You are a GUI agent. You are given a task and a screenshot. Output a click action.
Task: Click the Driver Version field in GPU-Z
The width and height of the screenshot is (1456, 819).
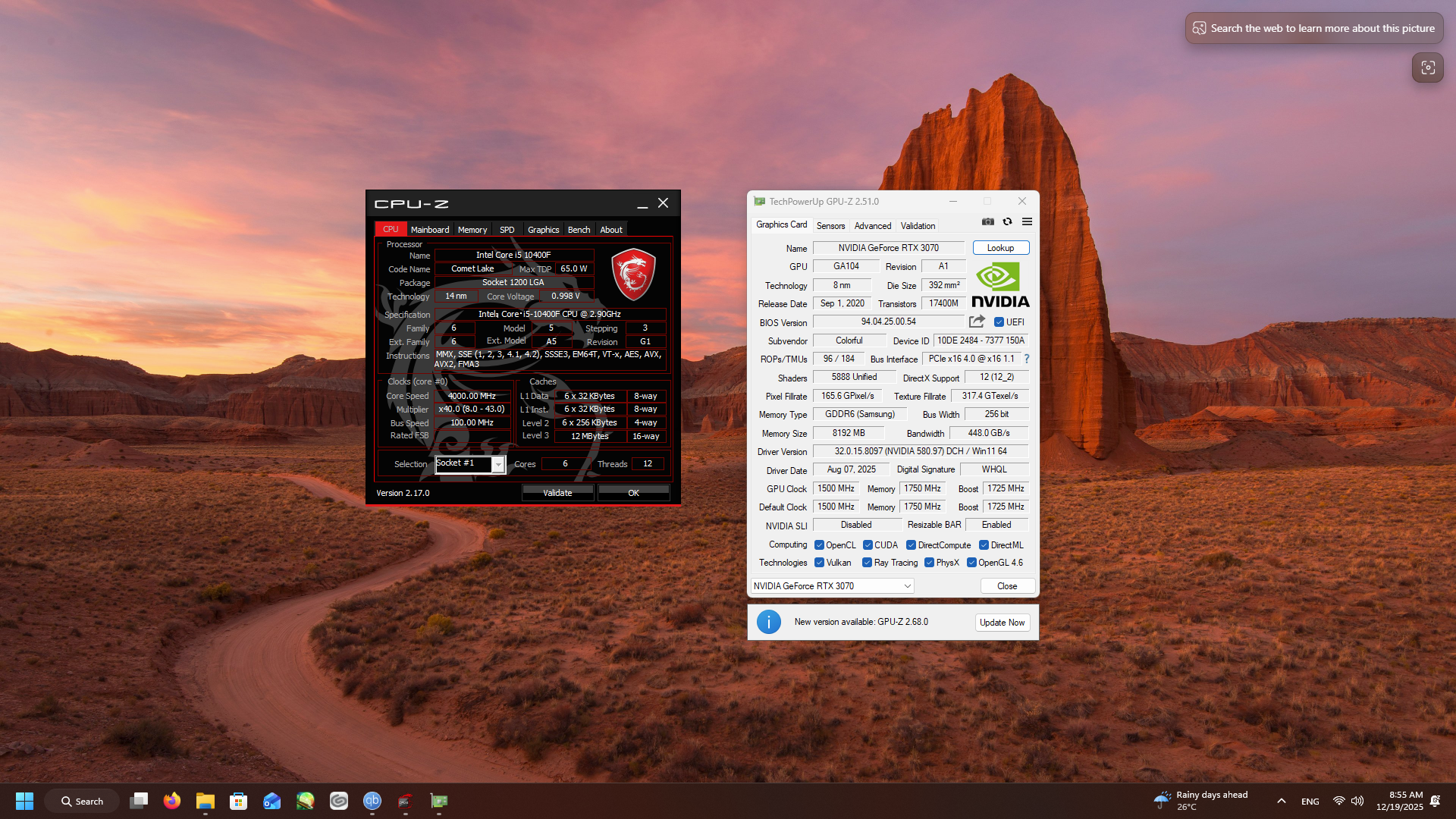(x=921, y=451)
